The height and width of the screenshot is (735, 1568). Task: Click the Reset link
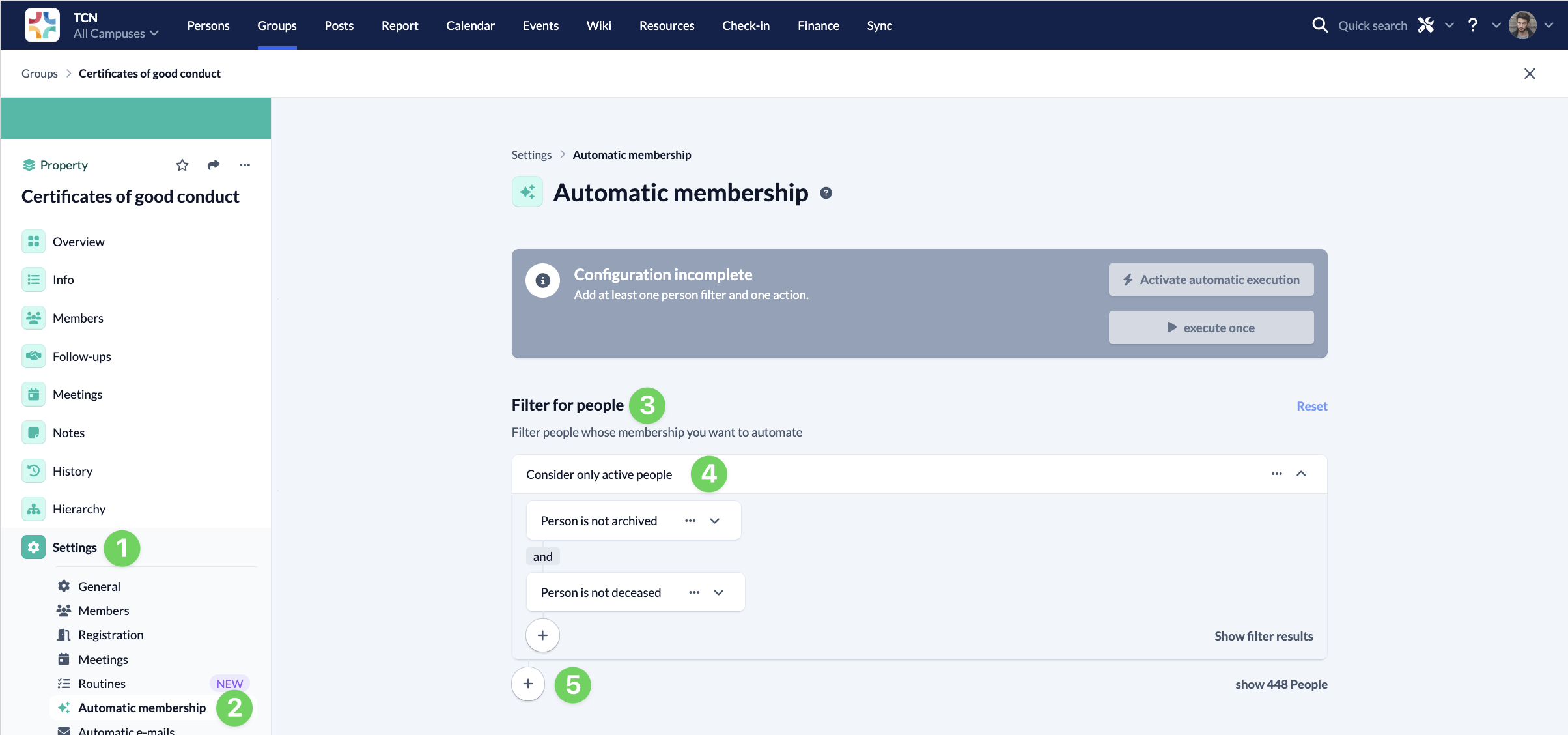(1311, 406)
